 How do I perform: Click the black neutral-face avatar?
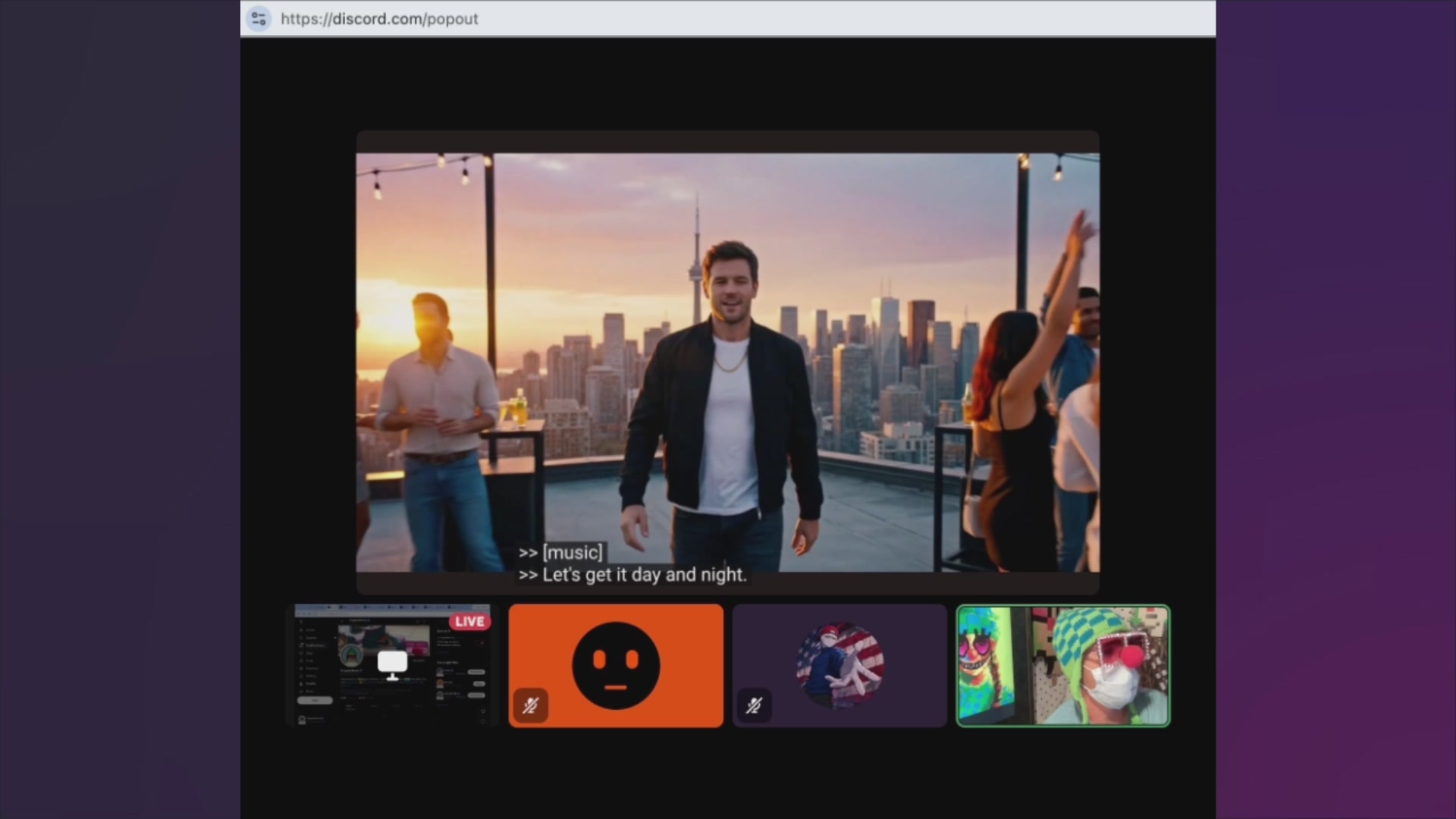click(x=616, y=666)
